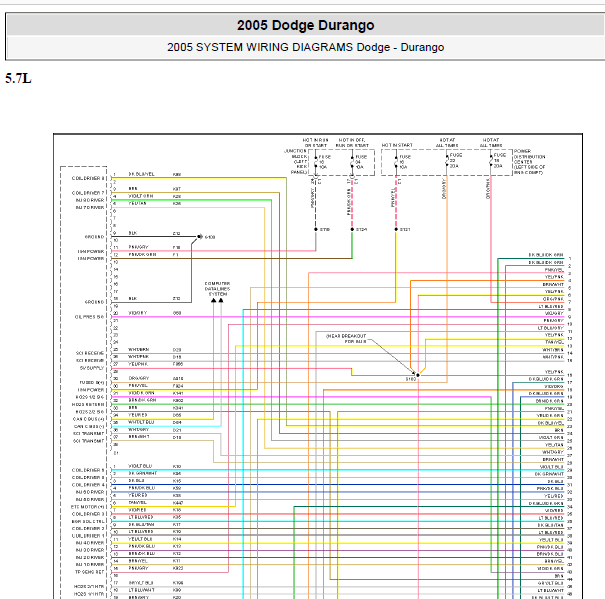This screenshot has height=599, width=605.
Task: Click the "HOT IN OFF, RUN OR START" header
Action: coord(352,142)
